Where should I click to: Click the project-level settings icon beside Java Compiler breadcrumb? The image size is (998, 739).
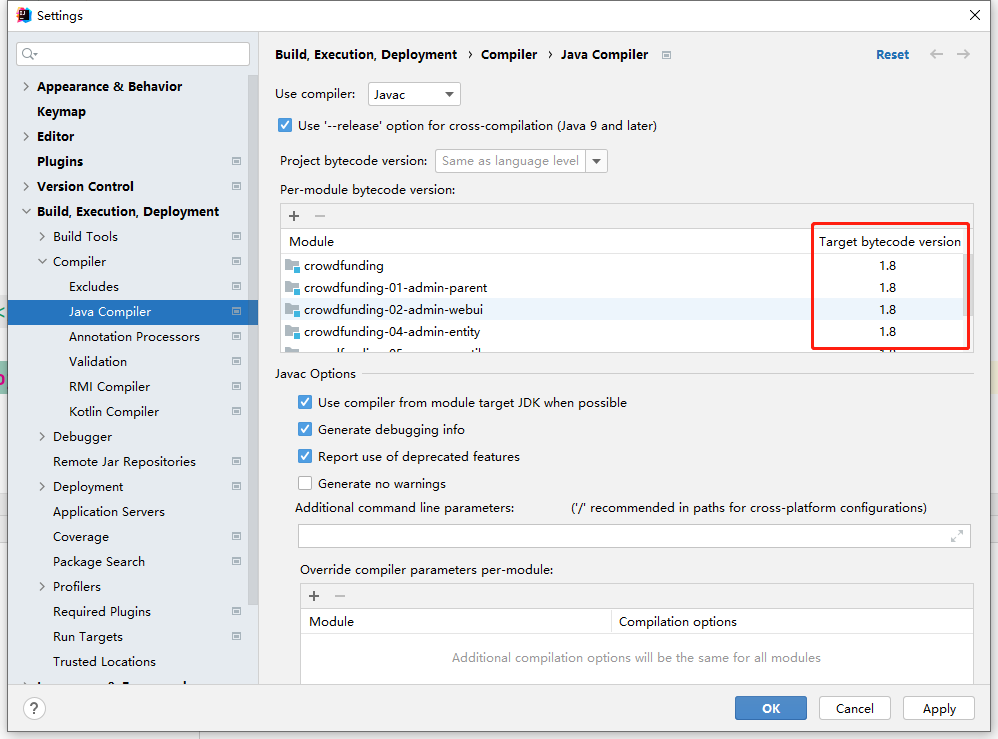point(667,55)
